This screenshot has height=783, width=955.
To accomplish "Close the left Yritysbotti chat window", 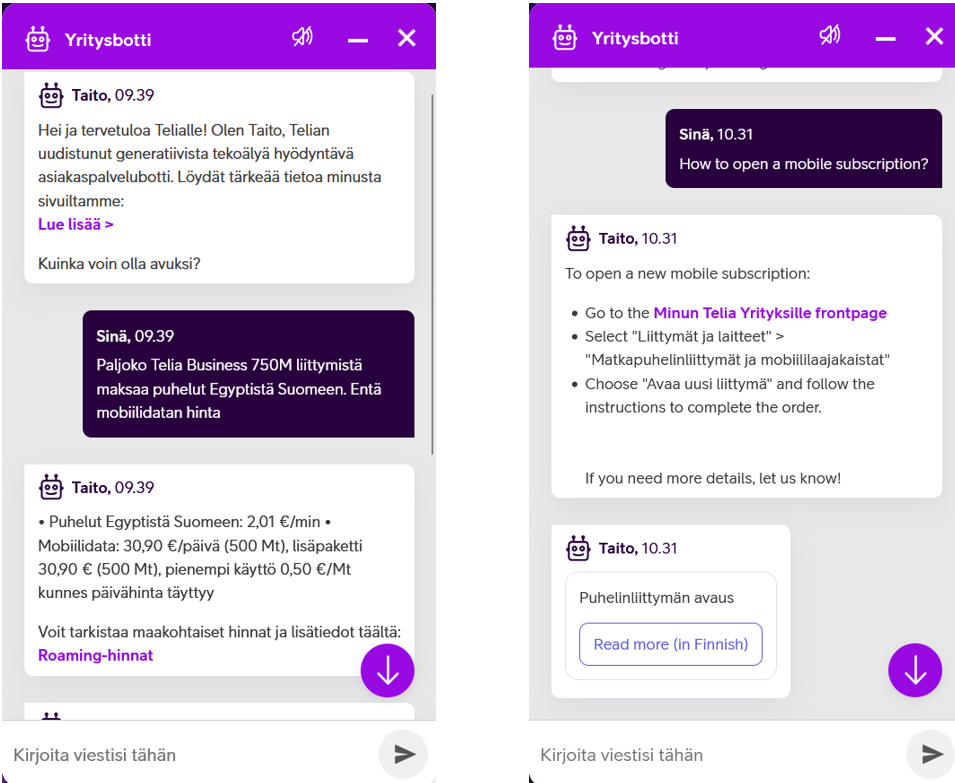I will [407, 38].
